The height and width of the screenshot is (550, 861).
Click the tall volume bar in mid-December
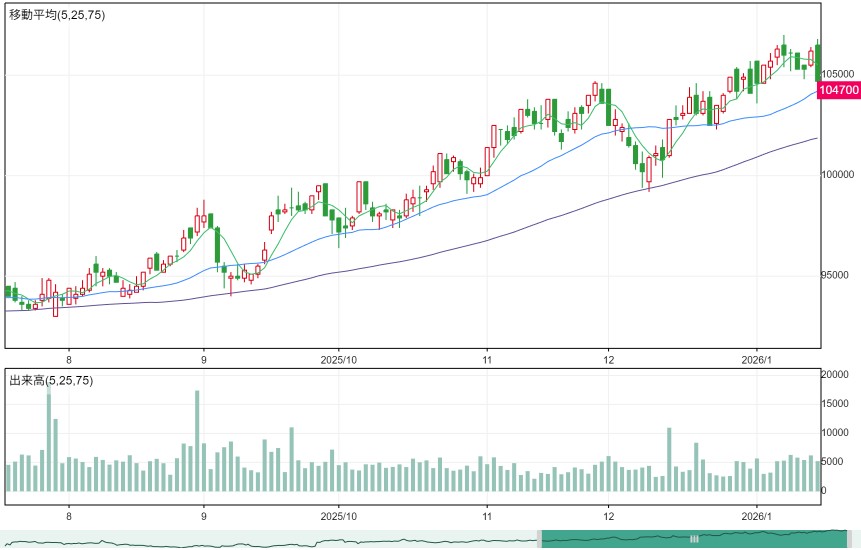click(669, 459)
